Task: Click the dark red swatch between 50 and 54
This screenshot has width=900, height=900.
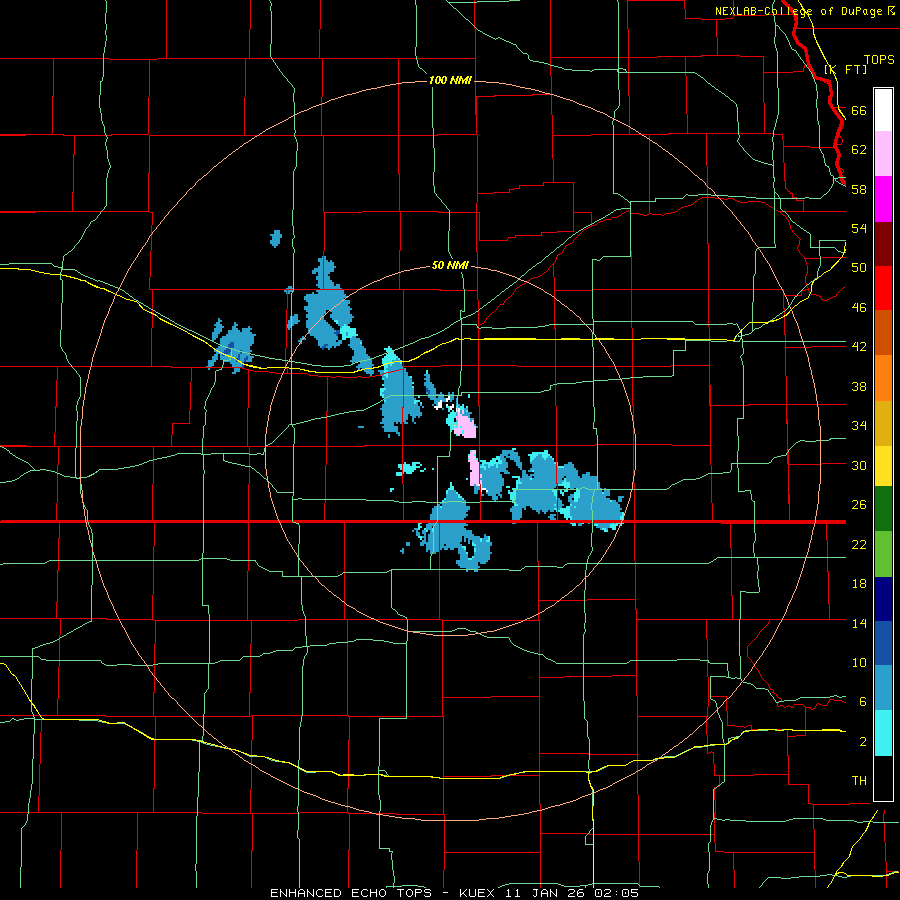Action: pyautogui.click(x=883, y=244)
